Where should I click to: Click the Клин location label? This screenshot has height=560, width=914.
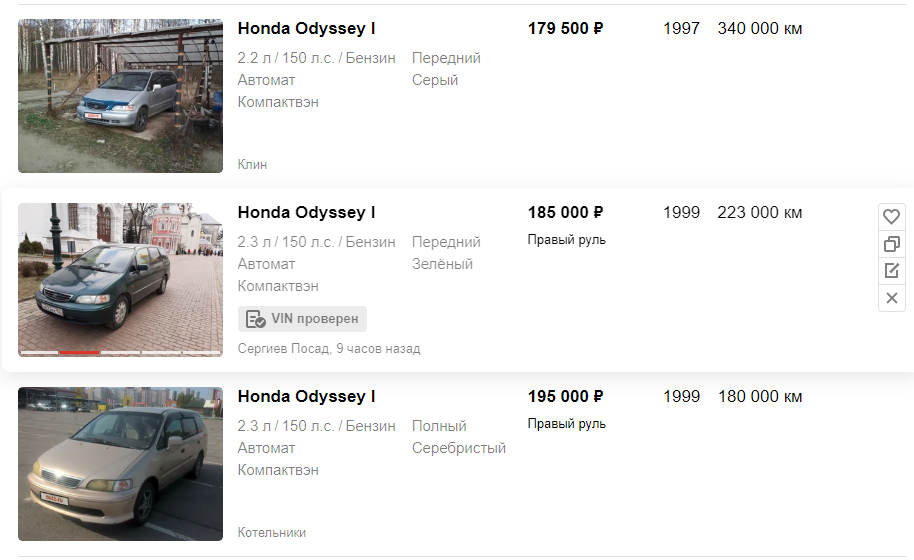[x=252, y=165]
